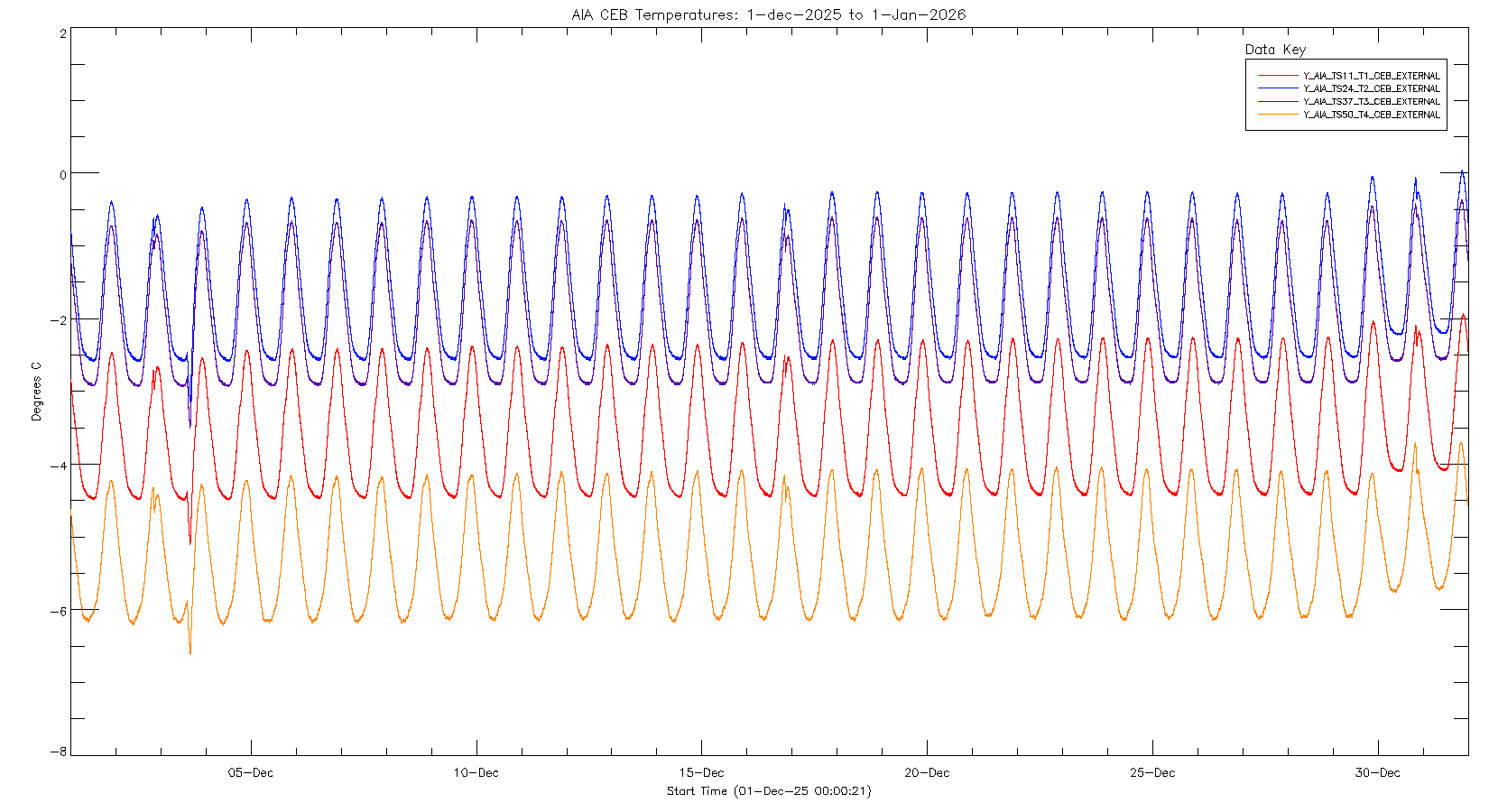Click the Data Key legend heading

click(x=1275, y=50)
